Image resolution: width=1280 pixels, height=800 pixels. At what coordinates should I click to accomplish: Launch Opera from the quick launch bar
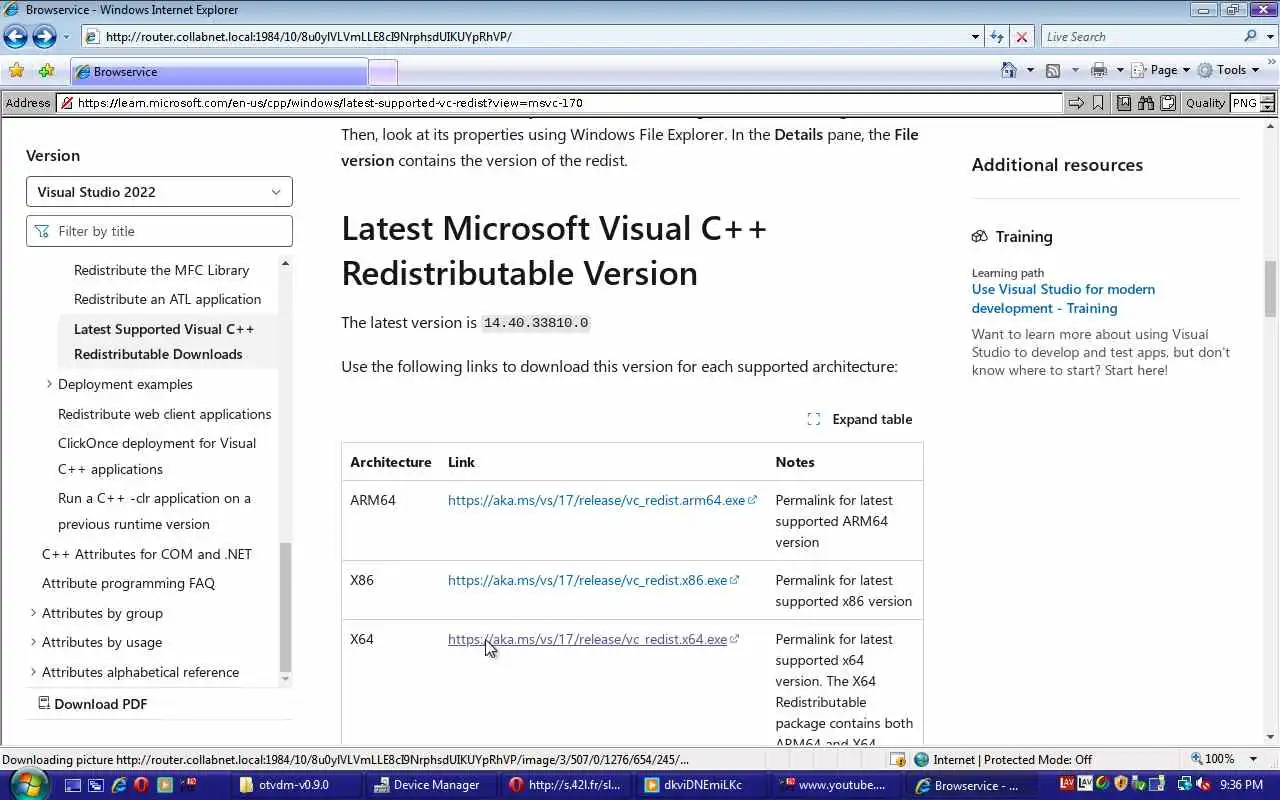point(141,785)
